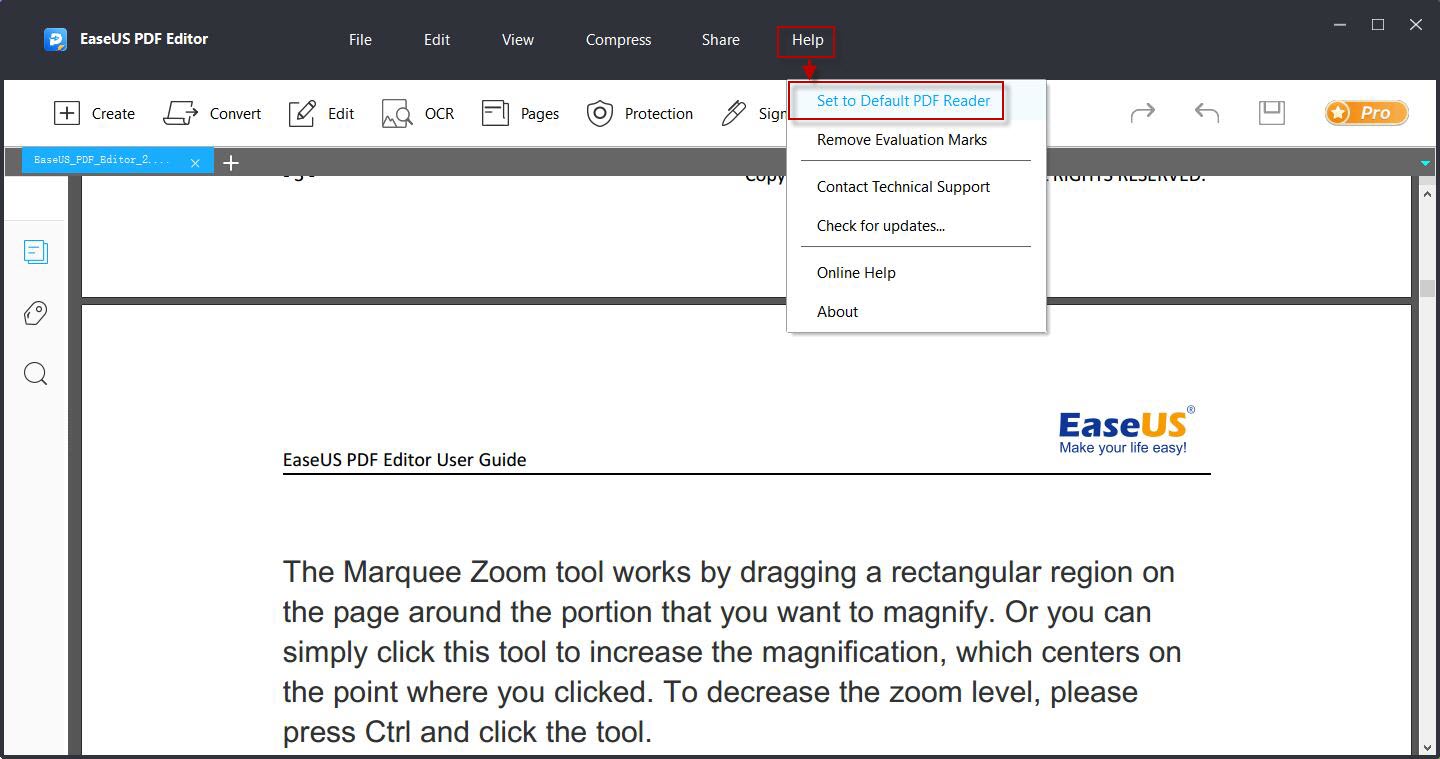Launch the OCR tool
Image resolution: width=1440 pixels, height=759 pixels.
point(417,113)
